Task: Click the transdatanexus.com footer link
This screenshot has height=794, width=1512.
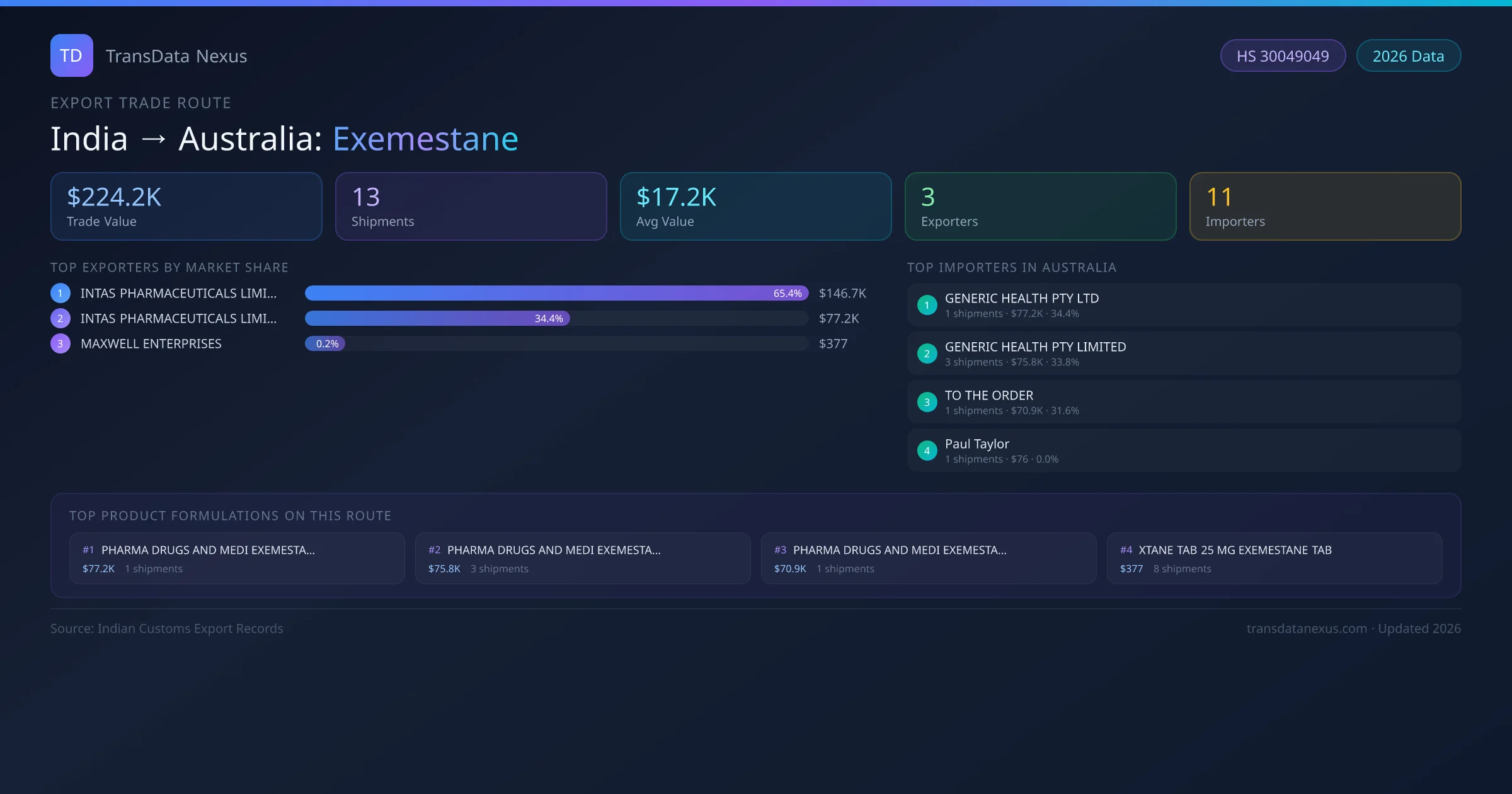Action: click(x=1306, y=628)
